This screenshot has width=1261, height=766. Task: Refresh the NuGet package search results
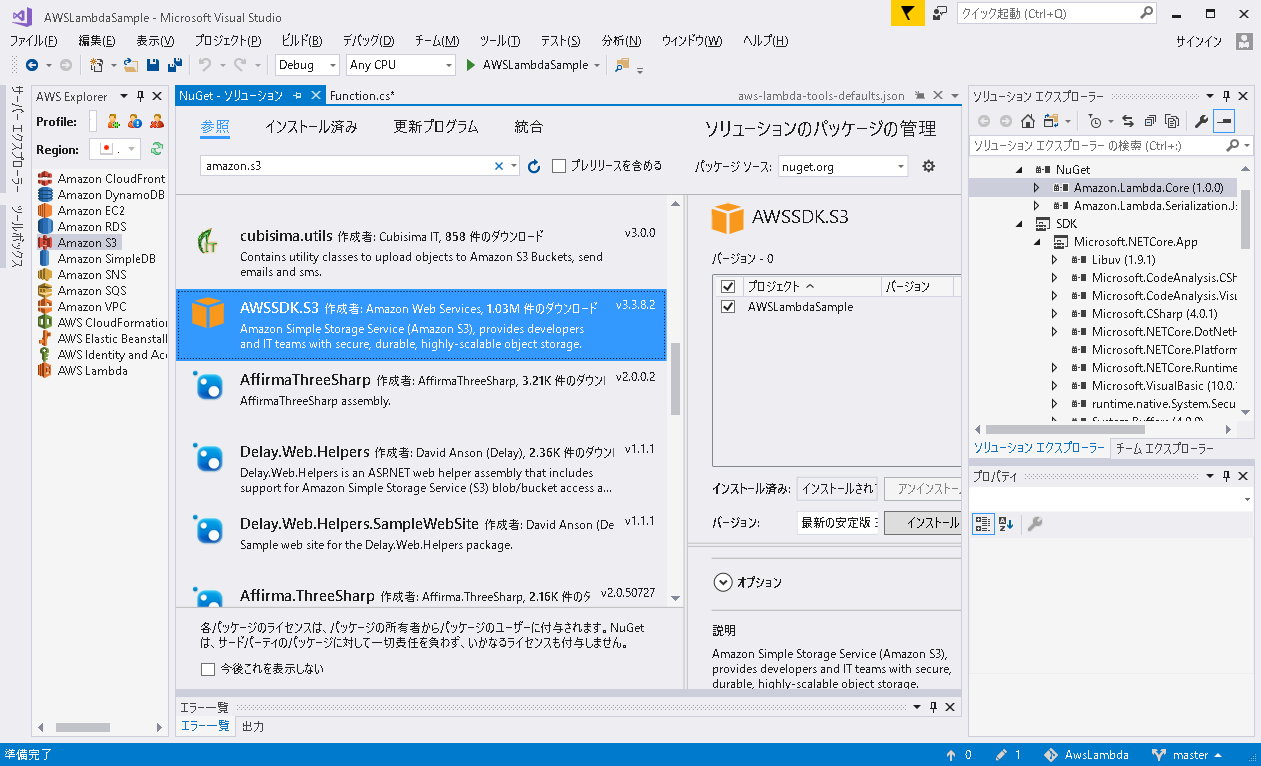tap(533, 167)
